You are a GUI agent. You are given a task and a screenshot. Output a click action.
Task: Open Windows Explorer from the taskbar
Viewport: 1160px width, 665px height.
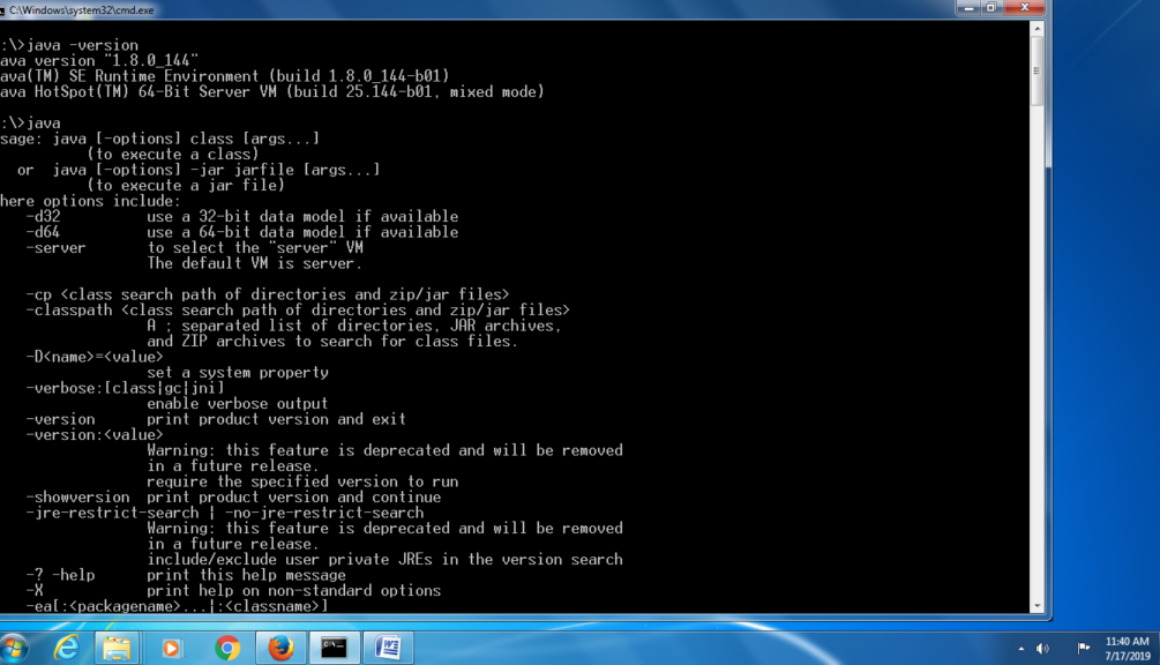tap(117, 647)
